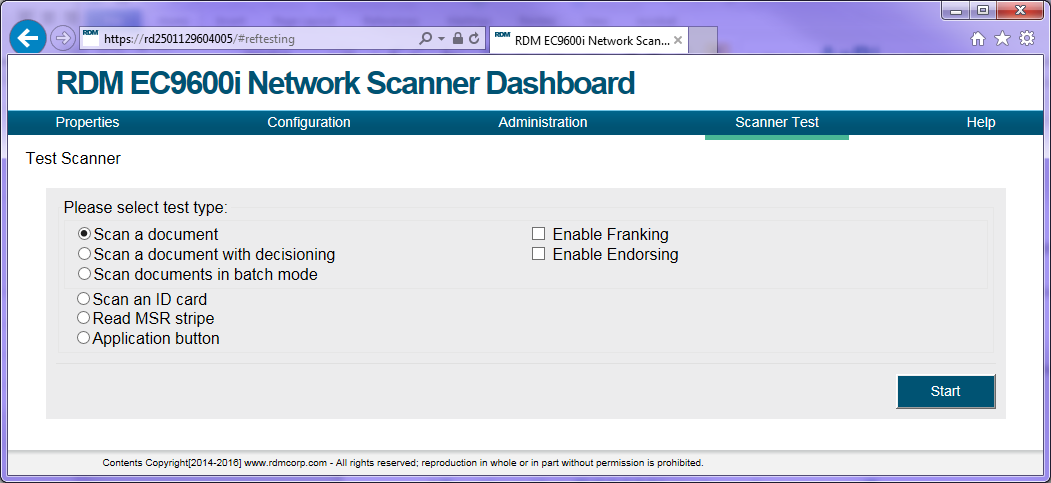Switch to Scanner Test menu
1051x483 pixels.
pos(777,123)
